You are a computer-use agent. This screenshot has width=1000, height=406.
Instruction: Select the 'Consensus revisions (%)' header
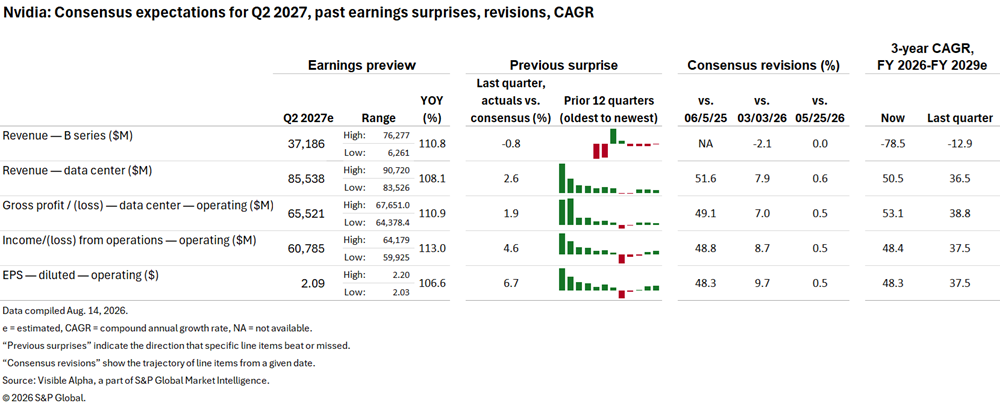point(763,65)
